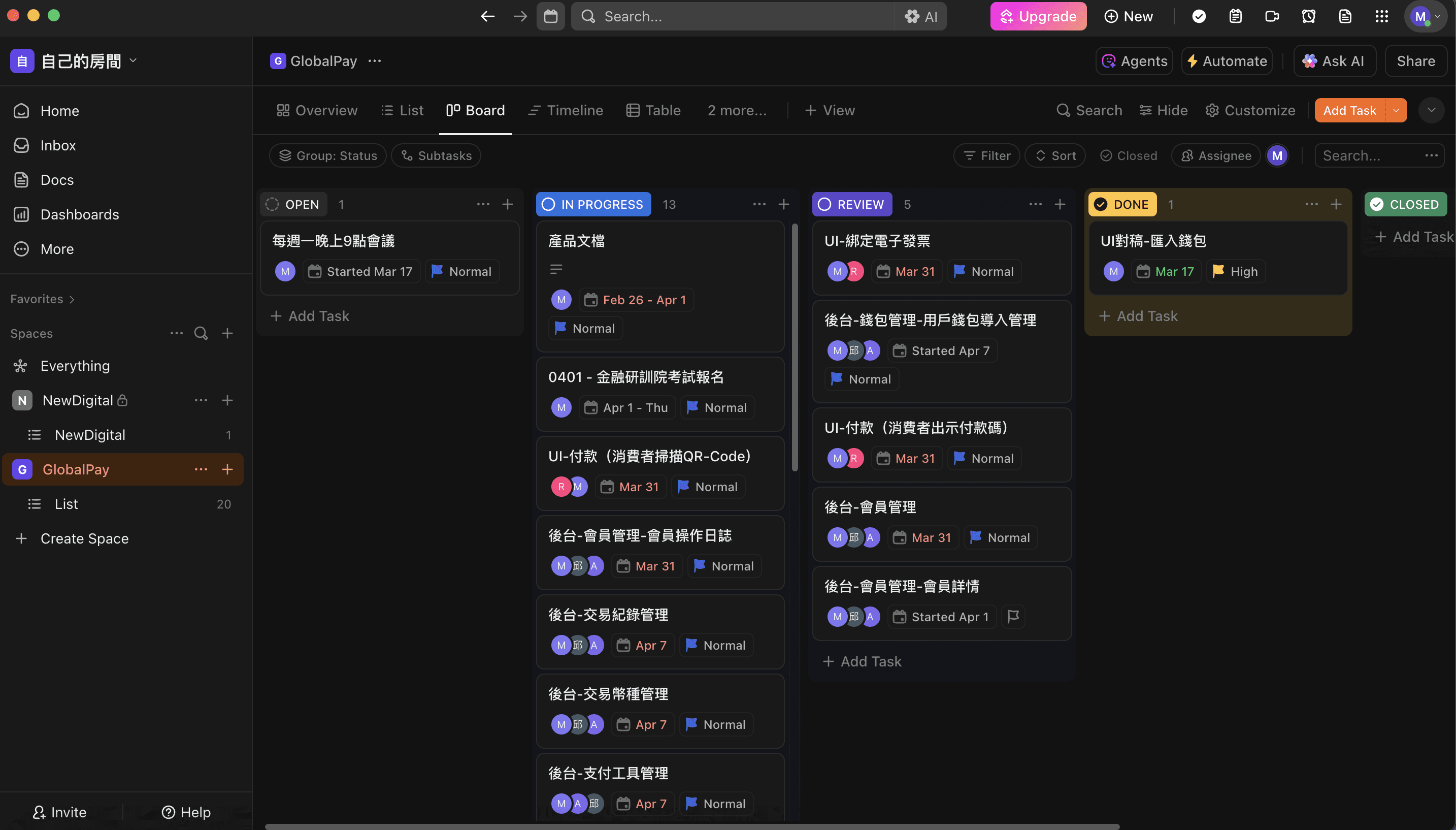Open the alarm clock reminder icon
1456x830 pixels.
(x=1308, y=16)
